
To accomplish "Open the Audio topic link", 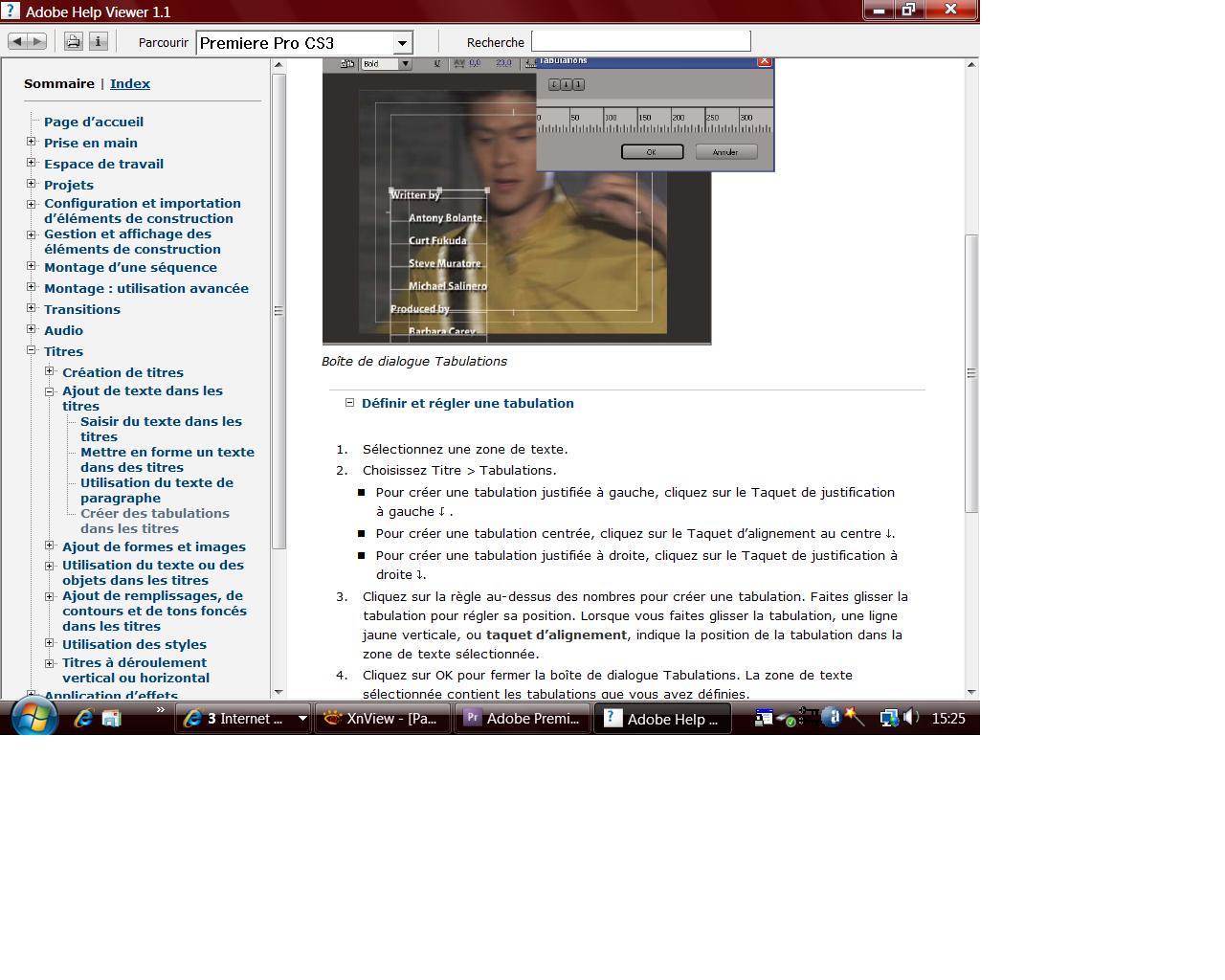I will coord(63,330).
